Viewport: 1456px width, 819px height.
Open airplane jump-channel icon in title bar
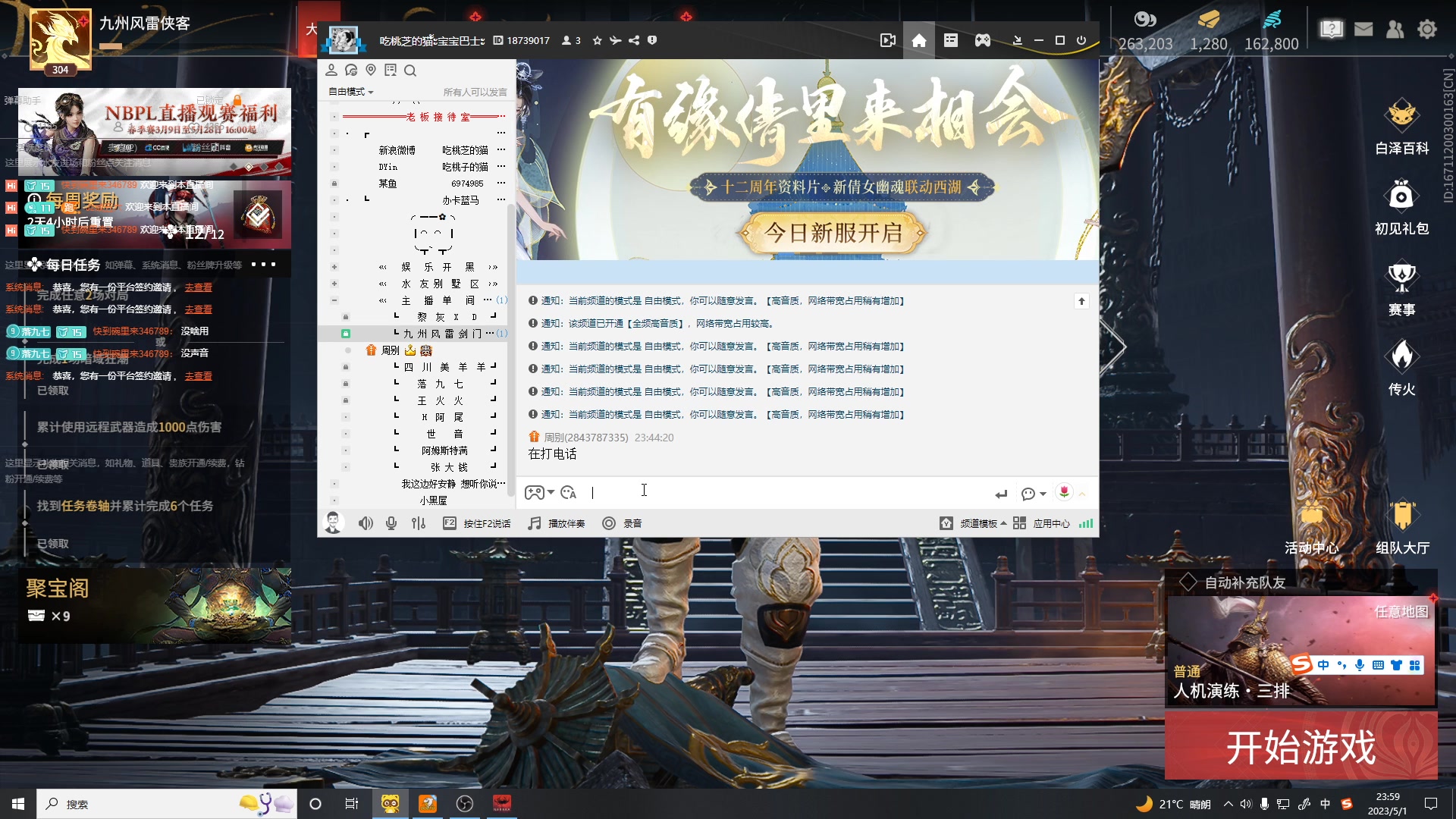click(615, 40)
